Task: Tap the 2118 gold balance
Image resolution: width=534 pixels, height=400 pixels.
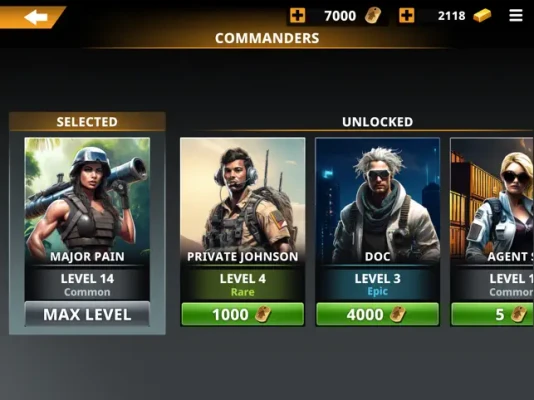Action: (451, 16)
